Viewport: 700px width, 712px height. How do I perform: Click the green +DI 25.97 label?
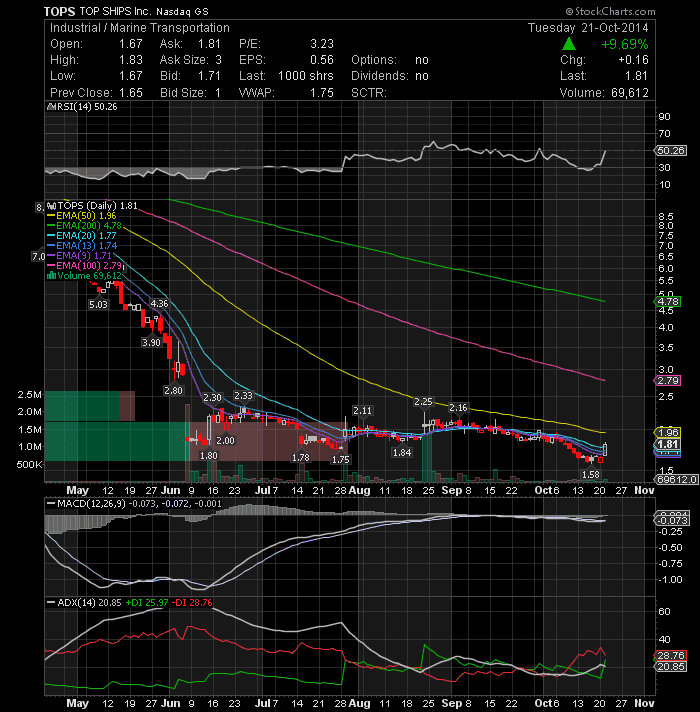[146, 603]
